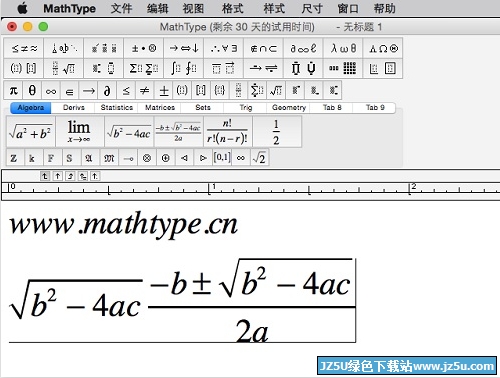
Task: Insert the partial derivative symbol
Action: 107,90
